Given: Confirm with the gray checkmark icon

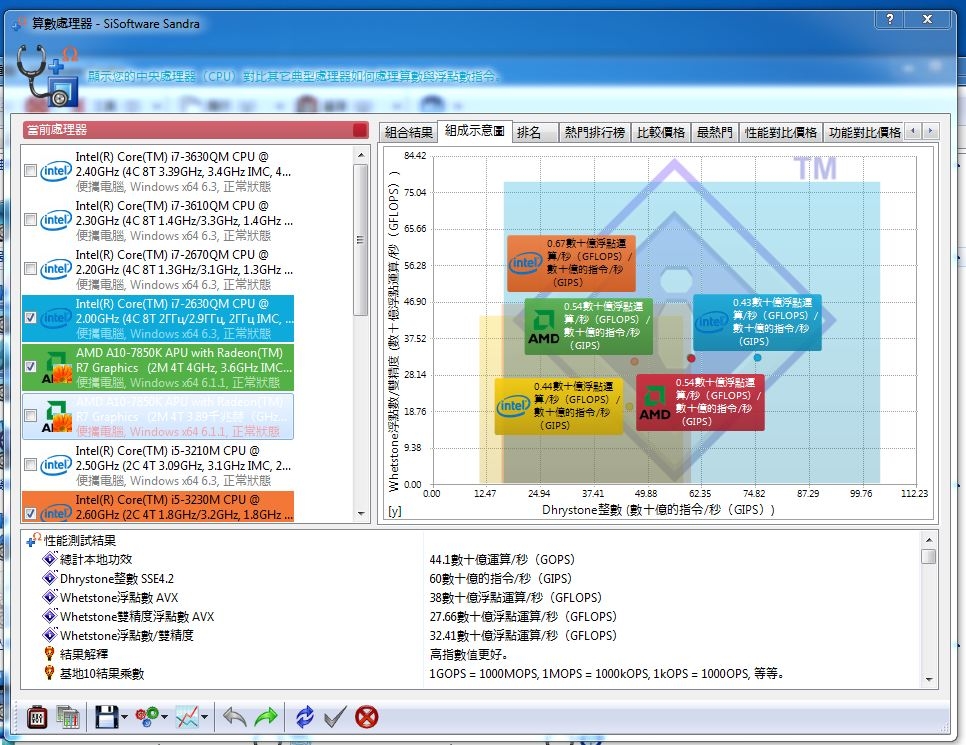Looking at the screenshot, I should (x=335, y=717).
